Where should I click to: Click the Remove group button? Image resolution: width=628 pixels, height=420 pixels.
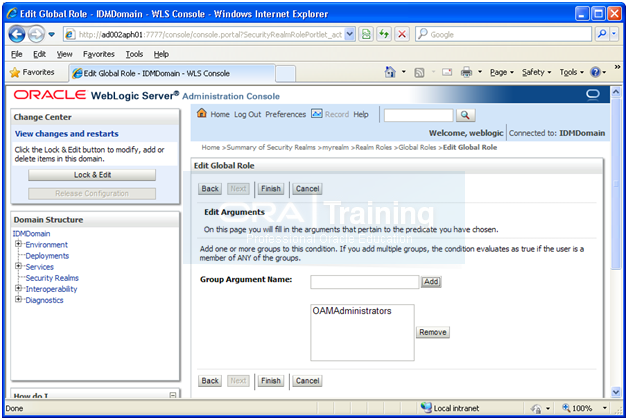pos(433,332)
